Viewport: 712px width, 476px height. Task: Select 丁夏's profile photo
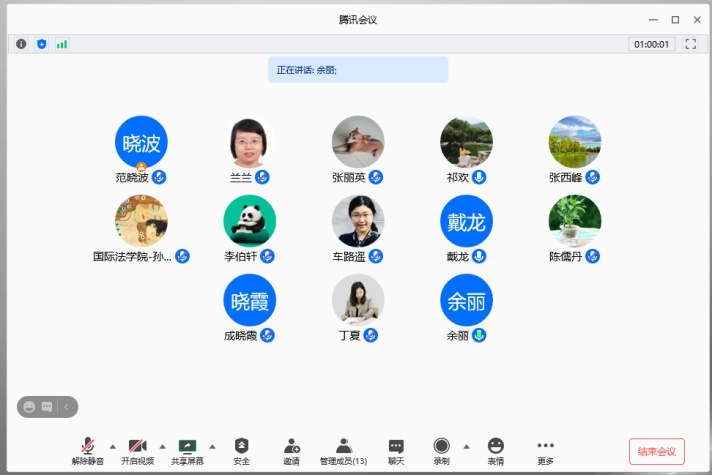pos(358,300)
